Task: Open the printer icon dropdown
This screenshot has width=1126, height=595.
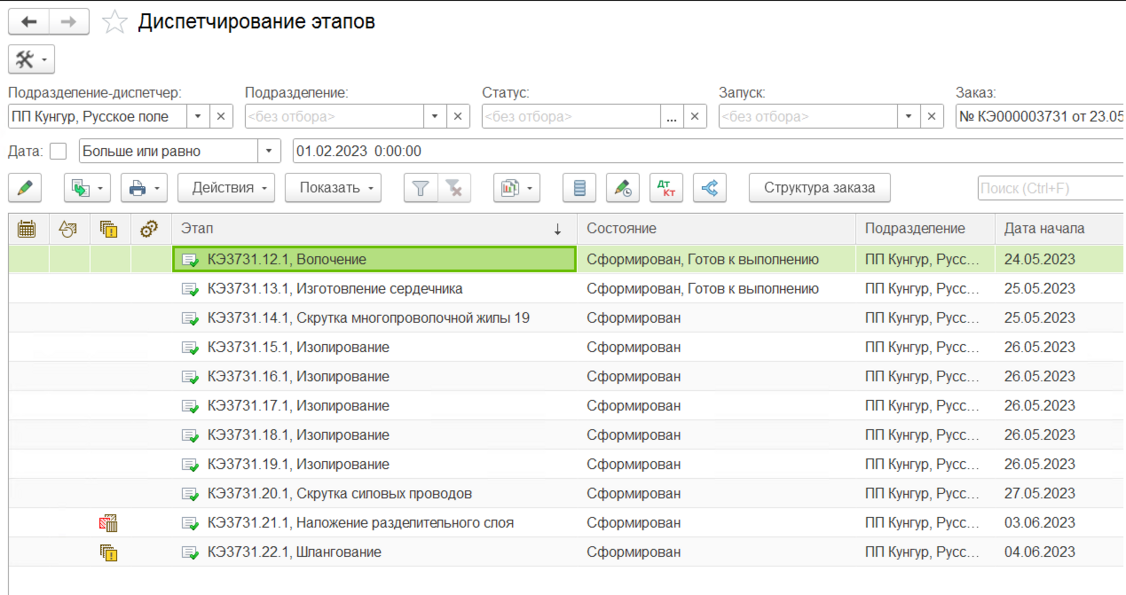Action: pyautogui.click(x=144, y=188)
